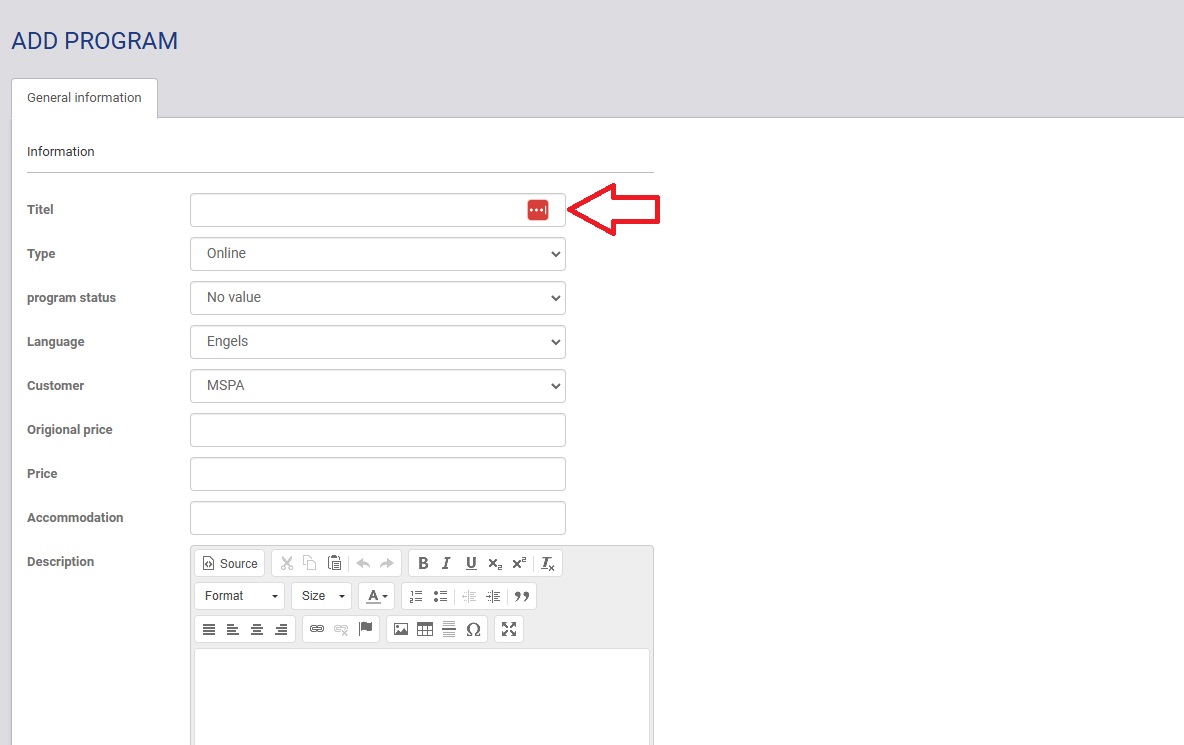Insert a block quote
Image resolution: width=1184 pixels, height=745 pixels.
(x=521, y=596)
